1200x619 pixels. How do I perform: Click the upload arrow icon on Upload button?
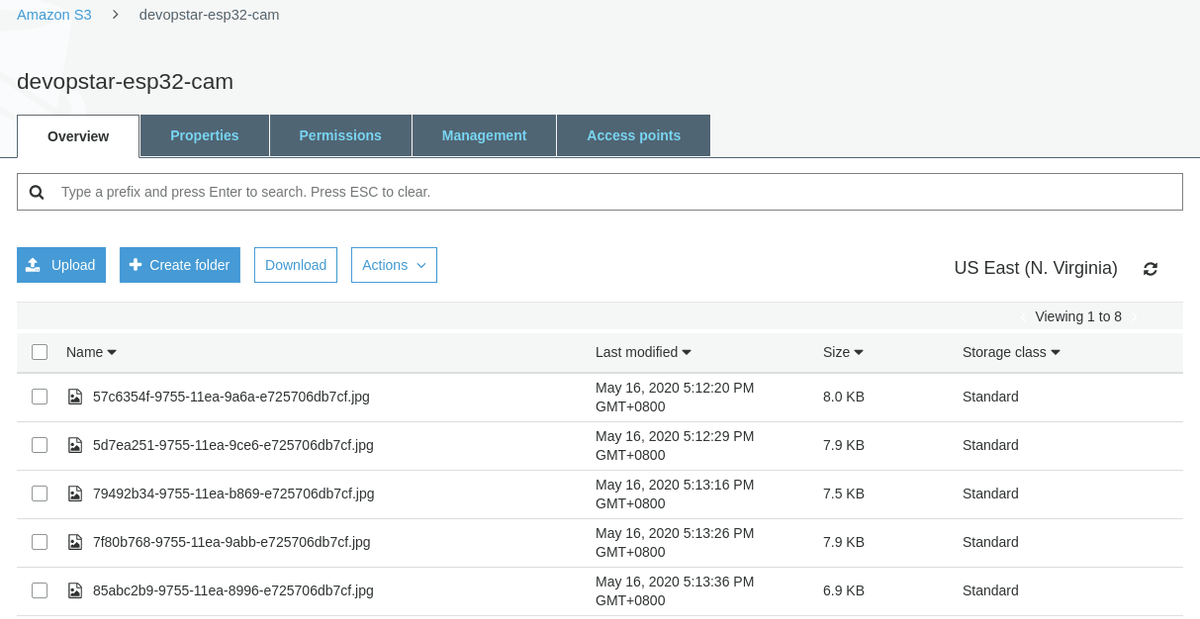(34, 265)
